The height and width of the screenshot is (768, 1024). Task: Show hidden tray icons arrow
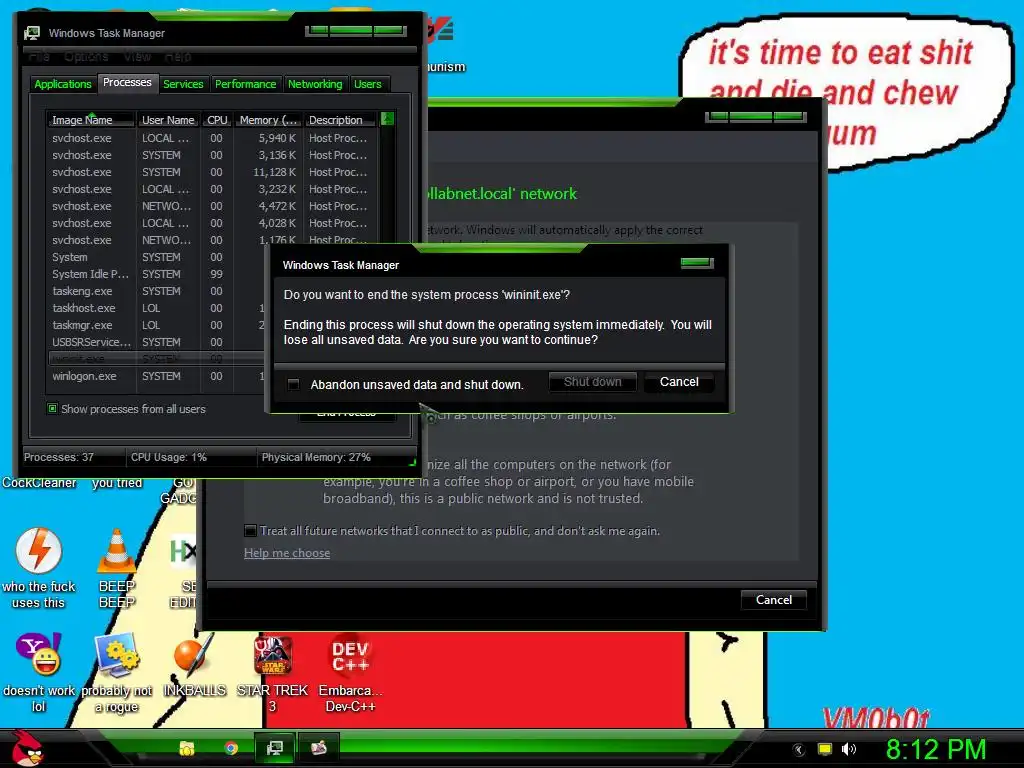(798, 750)
